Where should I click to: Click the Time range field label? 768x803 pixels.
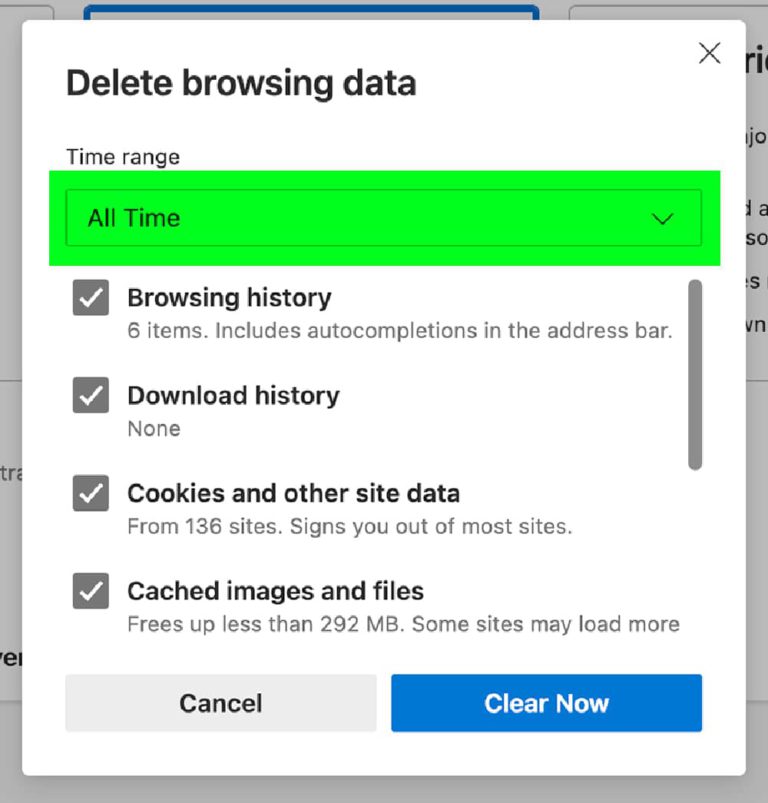pyautogui.click(x=123, y=157)
